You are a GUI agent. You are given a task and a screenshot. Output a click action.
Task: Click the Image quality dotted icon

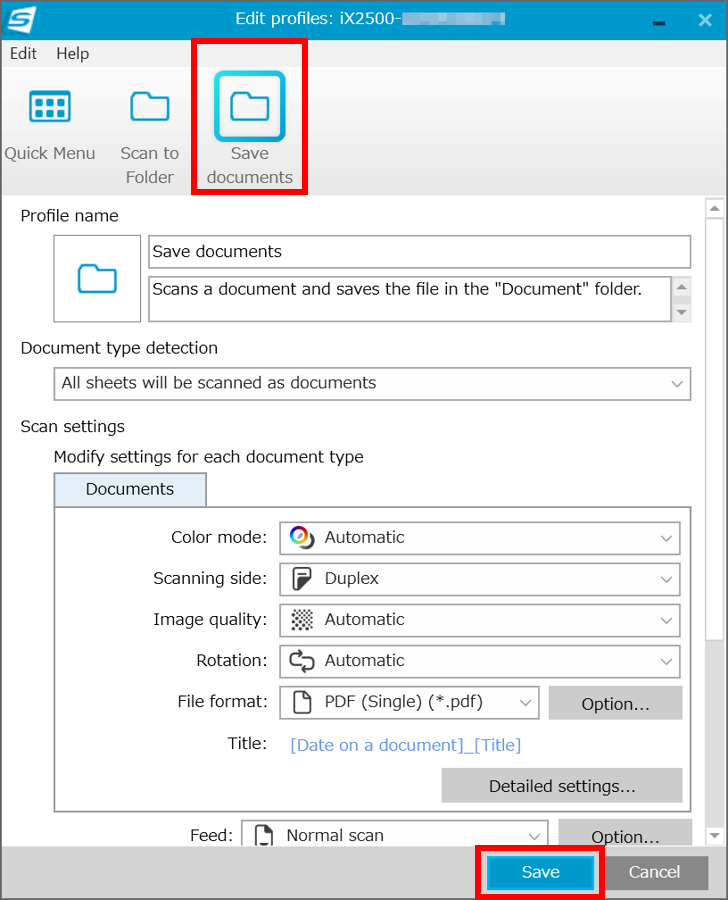(301, 620)
